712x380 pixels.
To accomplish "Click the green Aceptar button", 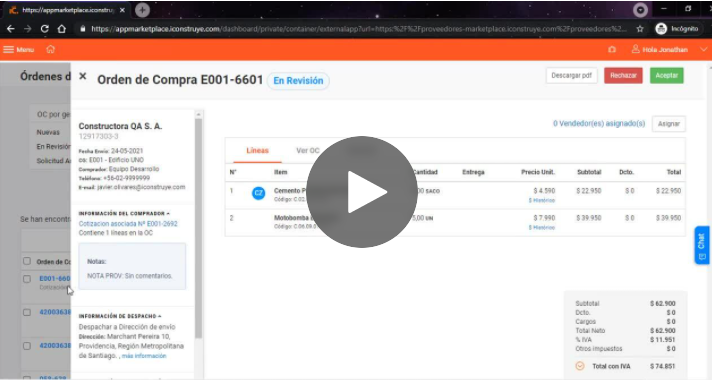I will point(667,75).
